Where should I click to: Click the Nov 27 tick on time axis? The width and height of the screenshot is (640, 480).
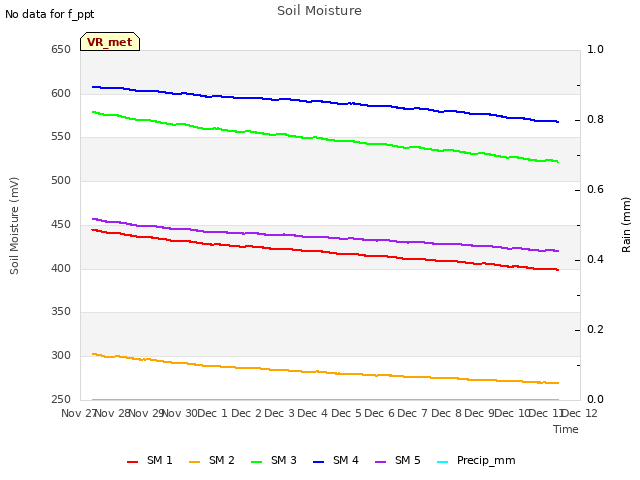tap(79, 413)
